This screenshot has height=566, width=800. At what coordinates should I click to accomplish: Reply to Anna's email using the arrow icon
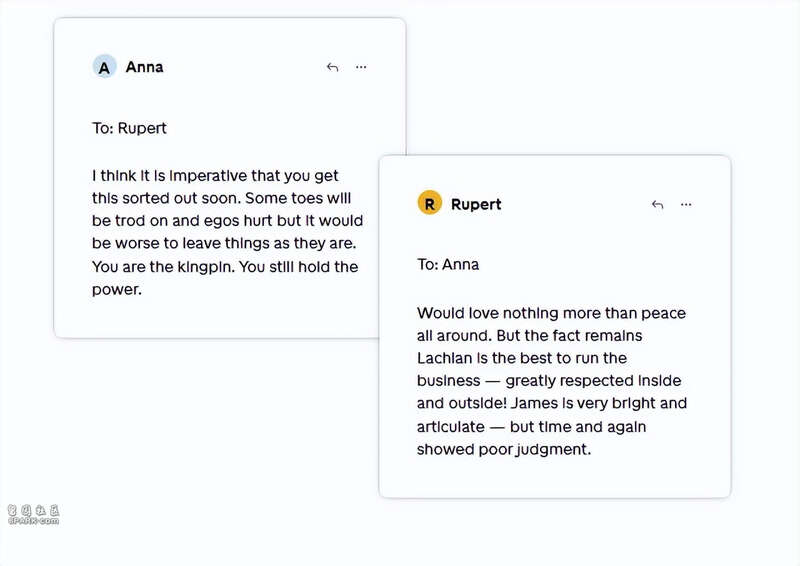click(332, 67)
